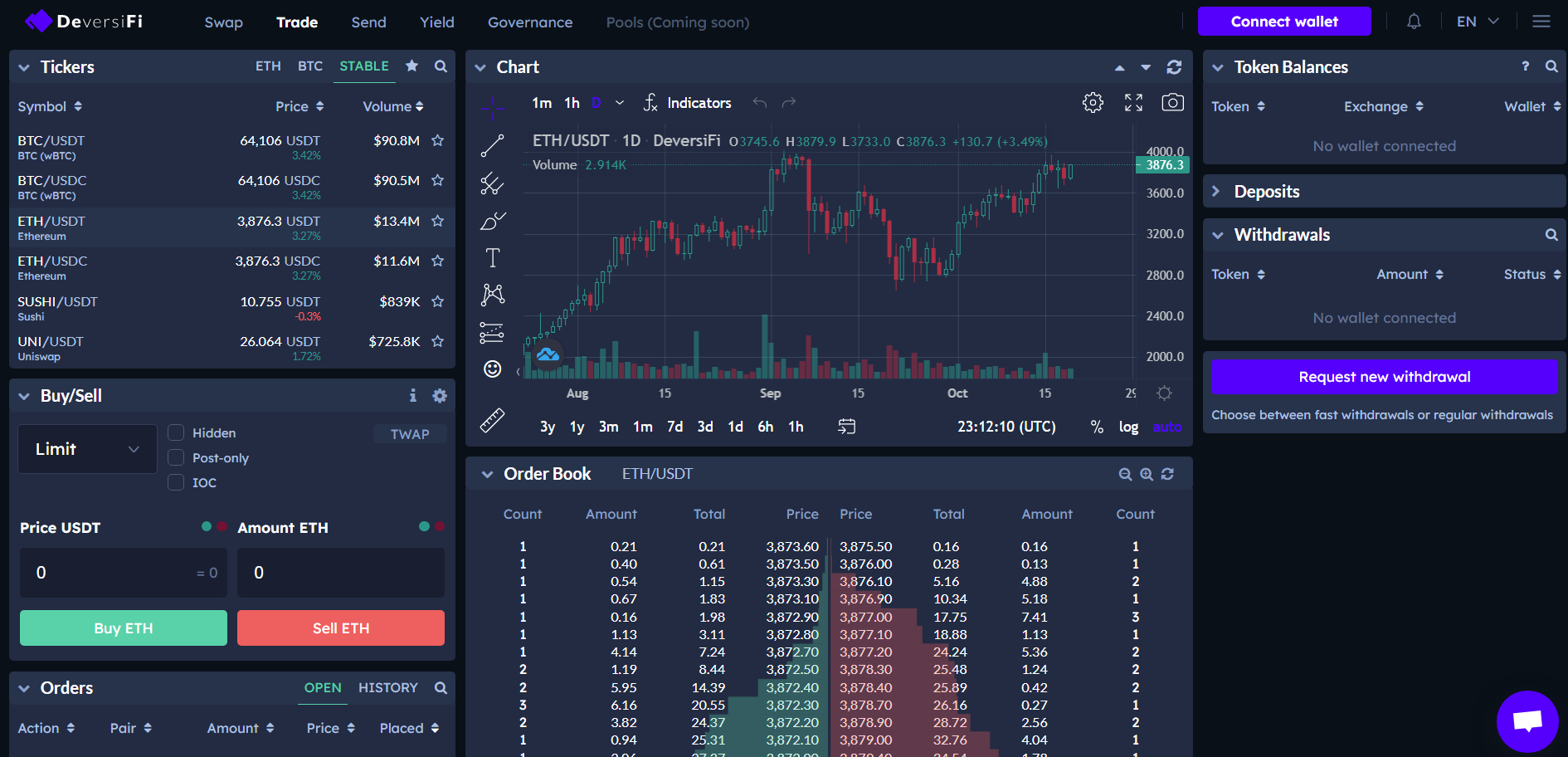Toggle chart percentage scale
1568x757 pixels.
[x=1097, y=427]
